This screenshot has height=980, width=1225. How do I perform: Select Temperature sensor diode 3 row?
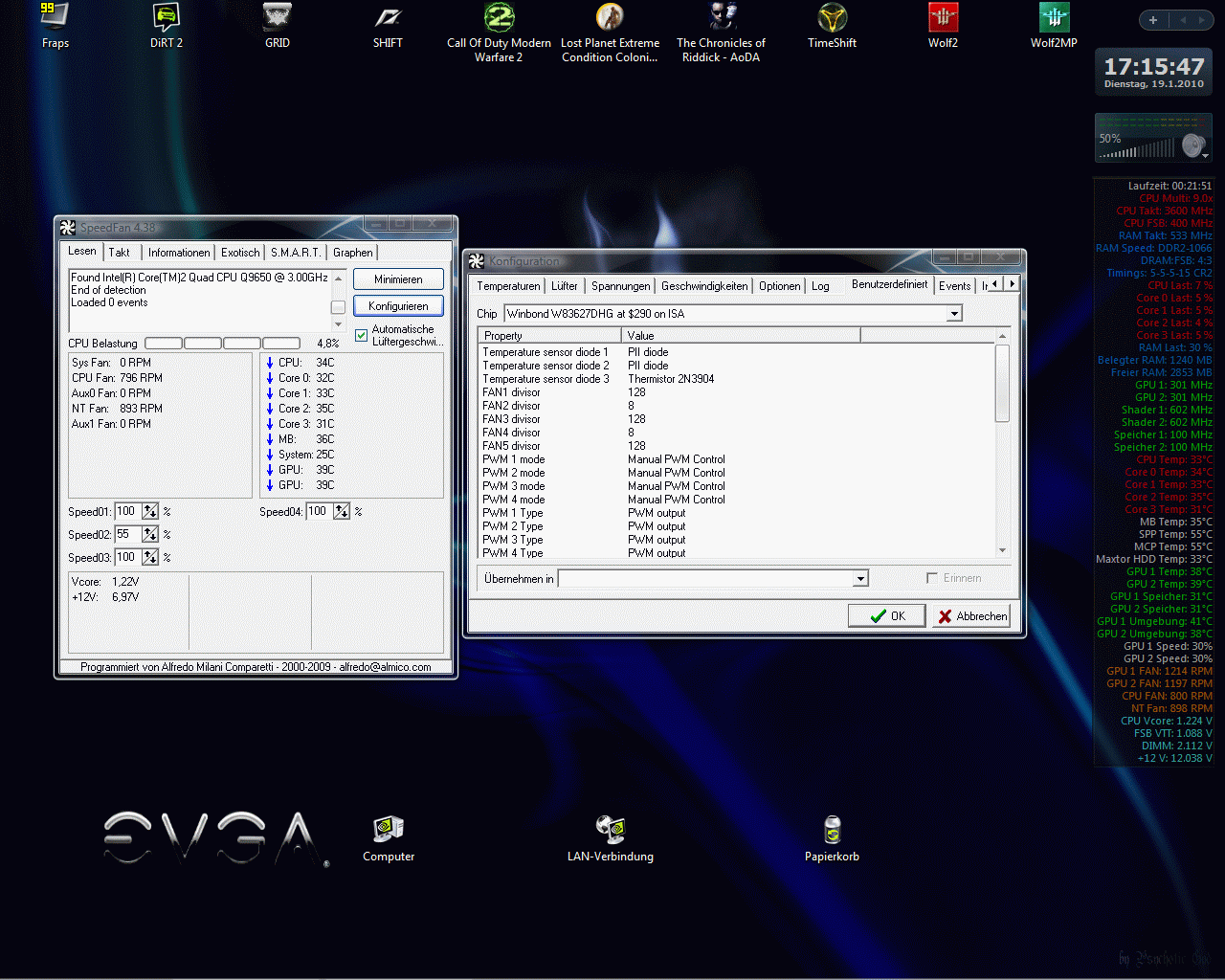[x=737, y=379]
